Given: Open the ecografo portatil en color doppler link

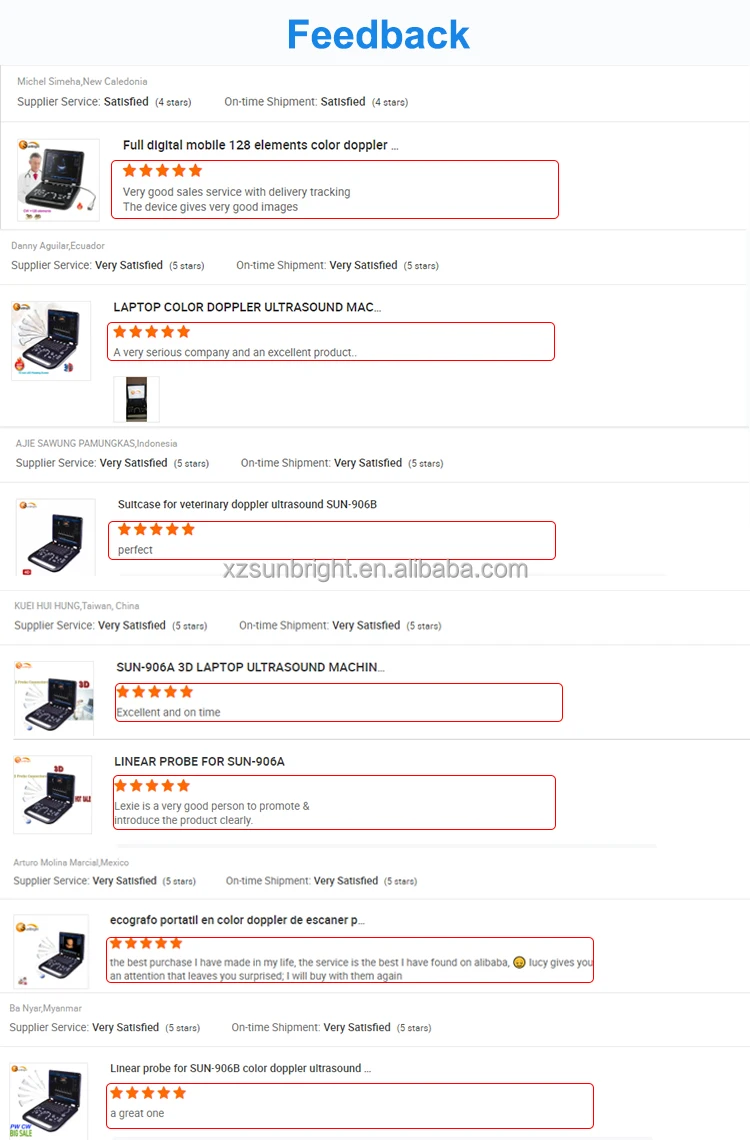Looking at the screenshot, I should click(237, 920).
